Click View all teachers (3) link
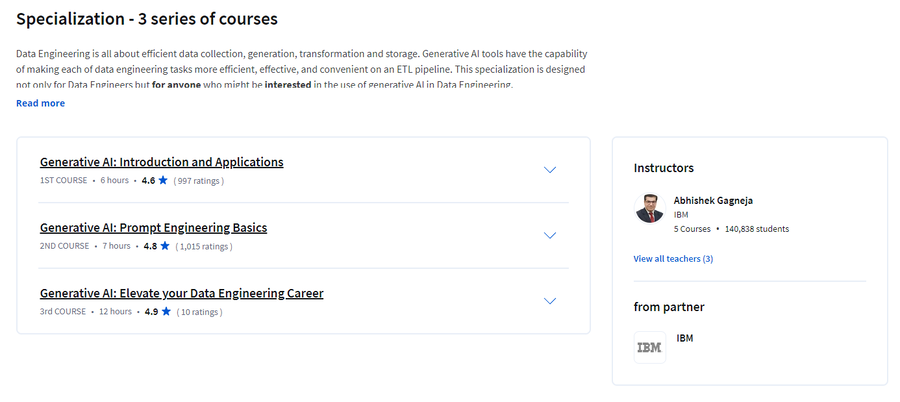 pos(673,259)
